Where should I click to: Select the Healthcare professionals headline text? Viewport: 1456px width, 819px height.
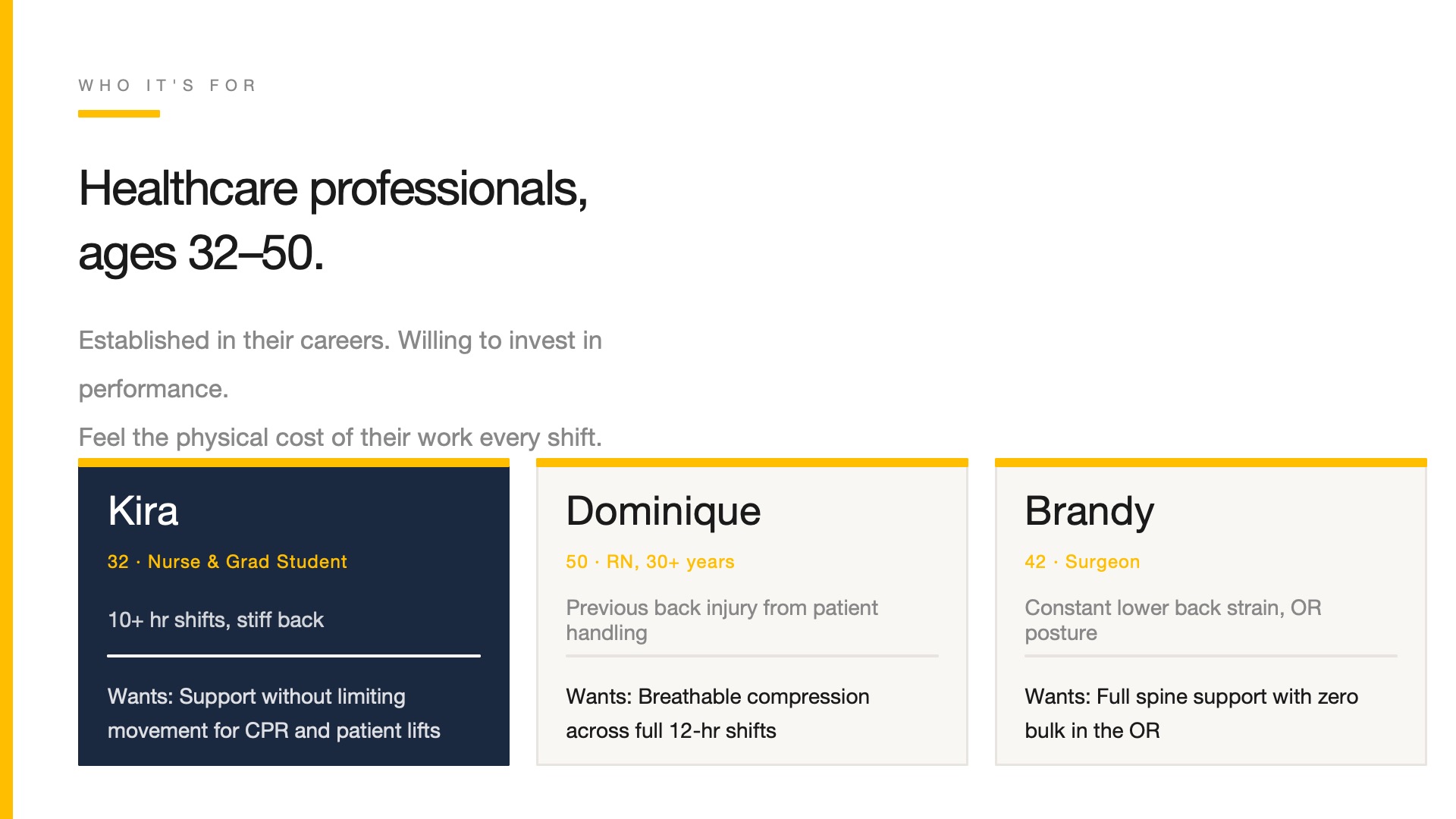click(x=334, y=220)
